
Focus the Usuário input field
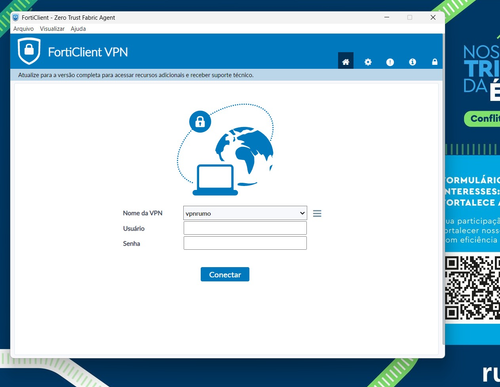(x=245, y=228)
